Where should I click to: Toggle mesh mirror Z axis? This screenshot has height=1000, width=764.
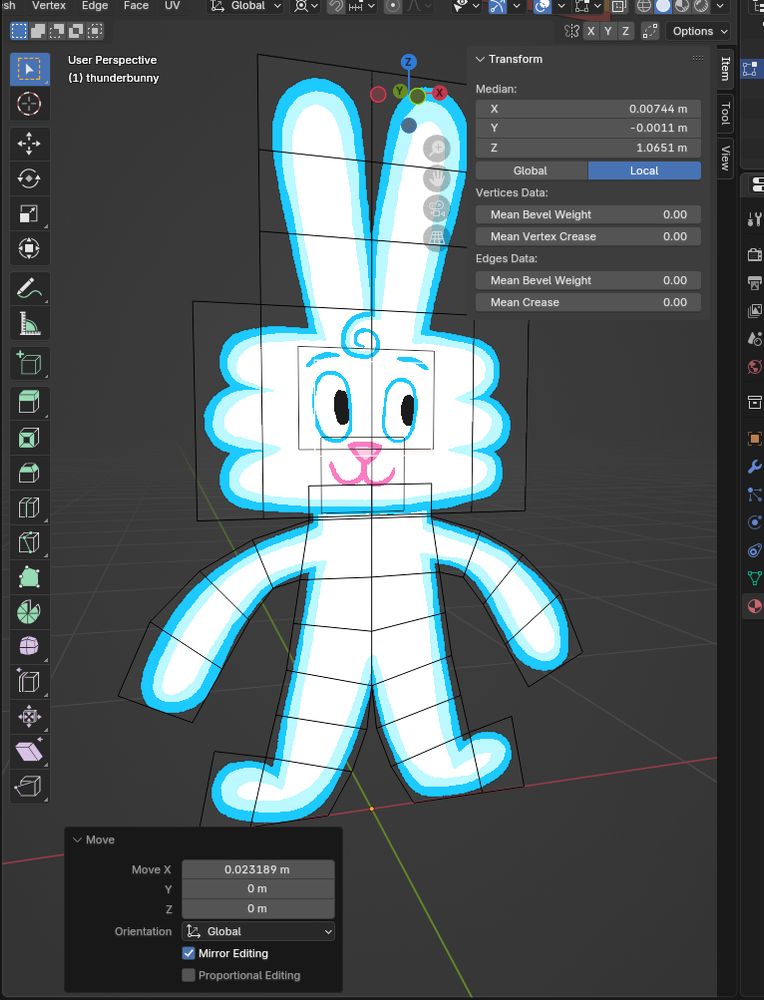pos(625,31)
